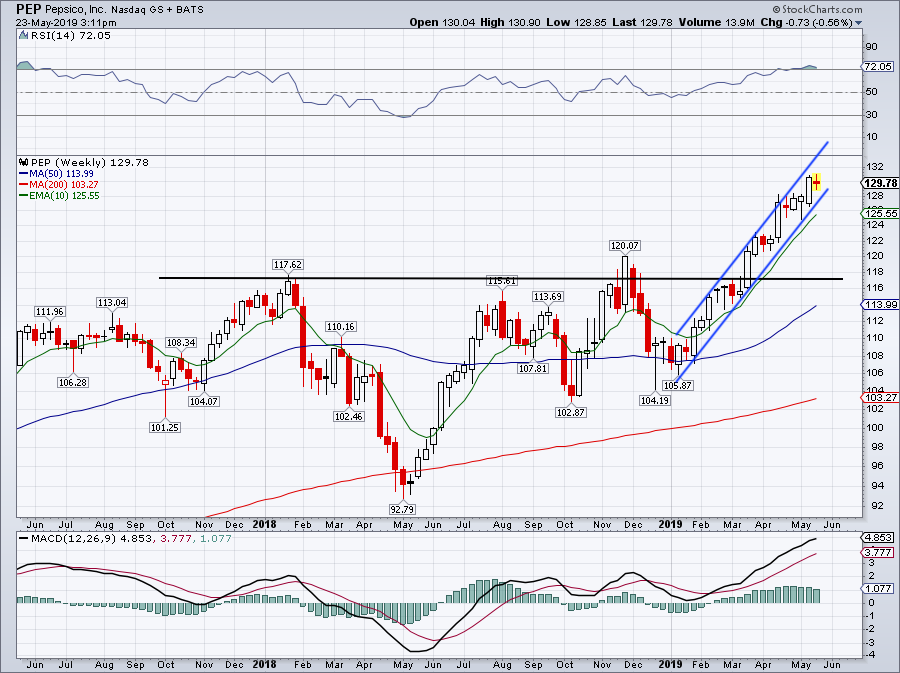Click the 113.99 MA axis tag
The width and height of the screenshot is (900, 673).
(x=880, y=305)
